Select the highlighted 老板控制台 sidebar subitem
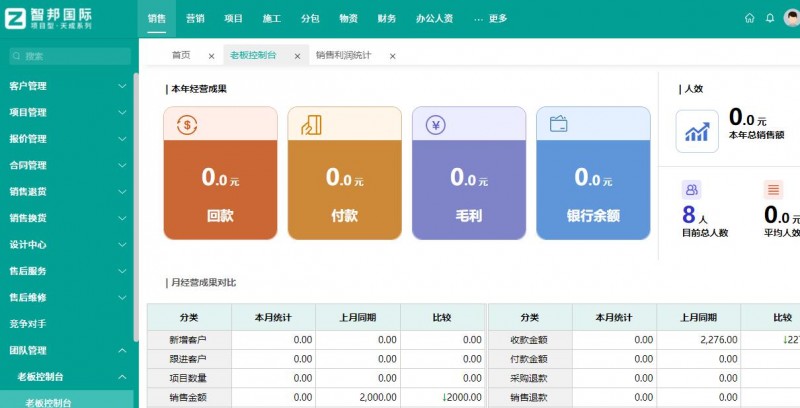 (x=67, y=401)
